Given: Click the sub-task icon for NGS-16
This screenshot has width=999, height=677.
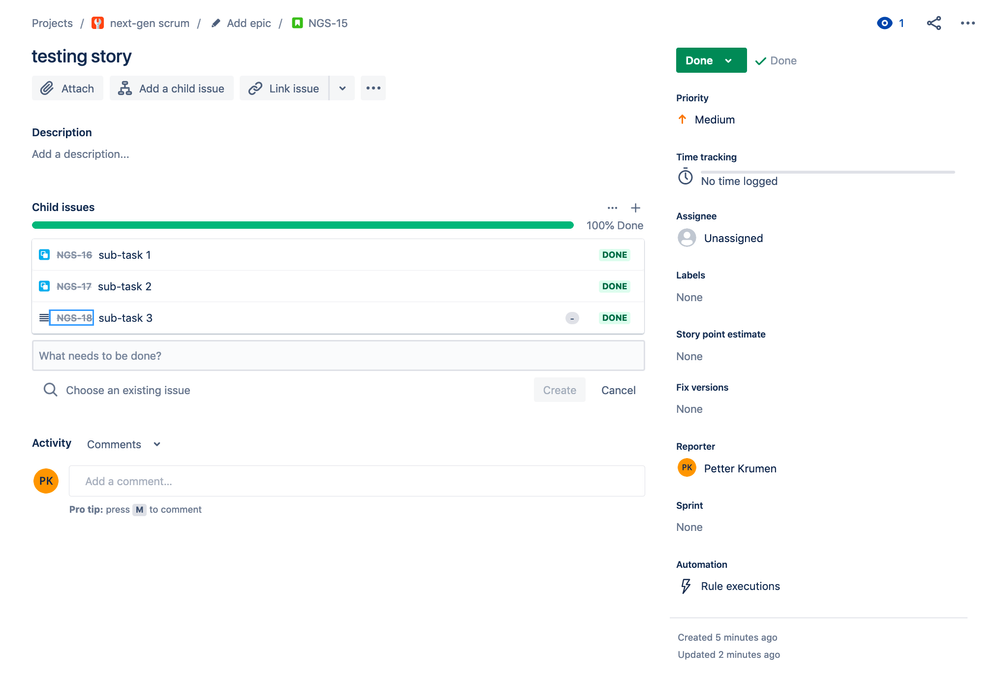Looking at the screenshot, I should pos(45,255).
